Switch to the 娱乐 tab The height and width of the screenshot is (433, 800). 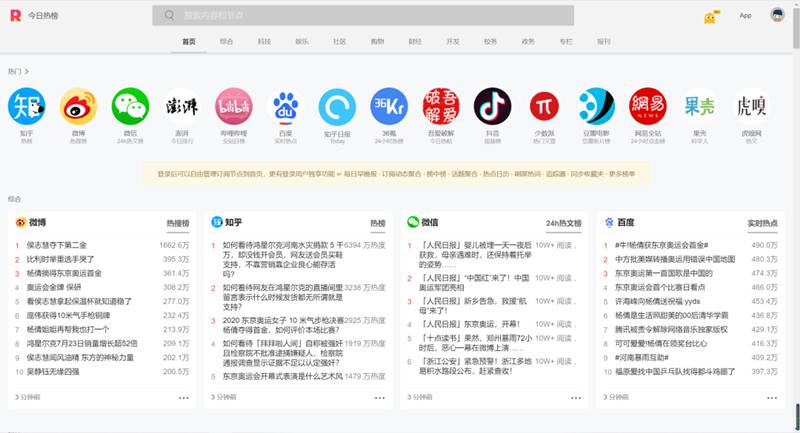pos(302,42)
